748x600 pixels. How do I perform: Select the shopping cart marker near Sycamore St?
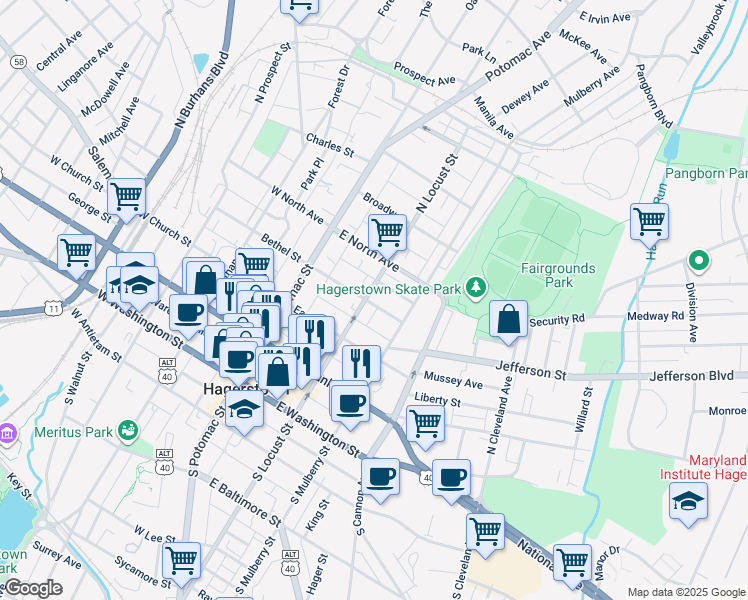point(181,560)
